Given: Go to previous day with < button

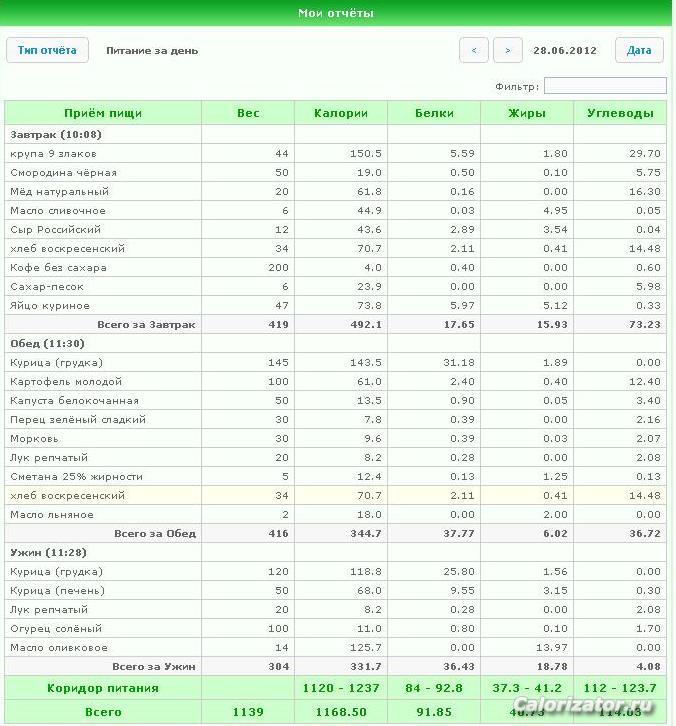Looking at the screenshot, I should [x=474, y=50].
